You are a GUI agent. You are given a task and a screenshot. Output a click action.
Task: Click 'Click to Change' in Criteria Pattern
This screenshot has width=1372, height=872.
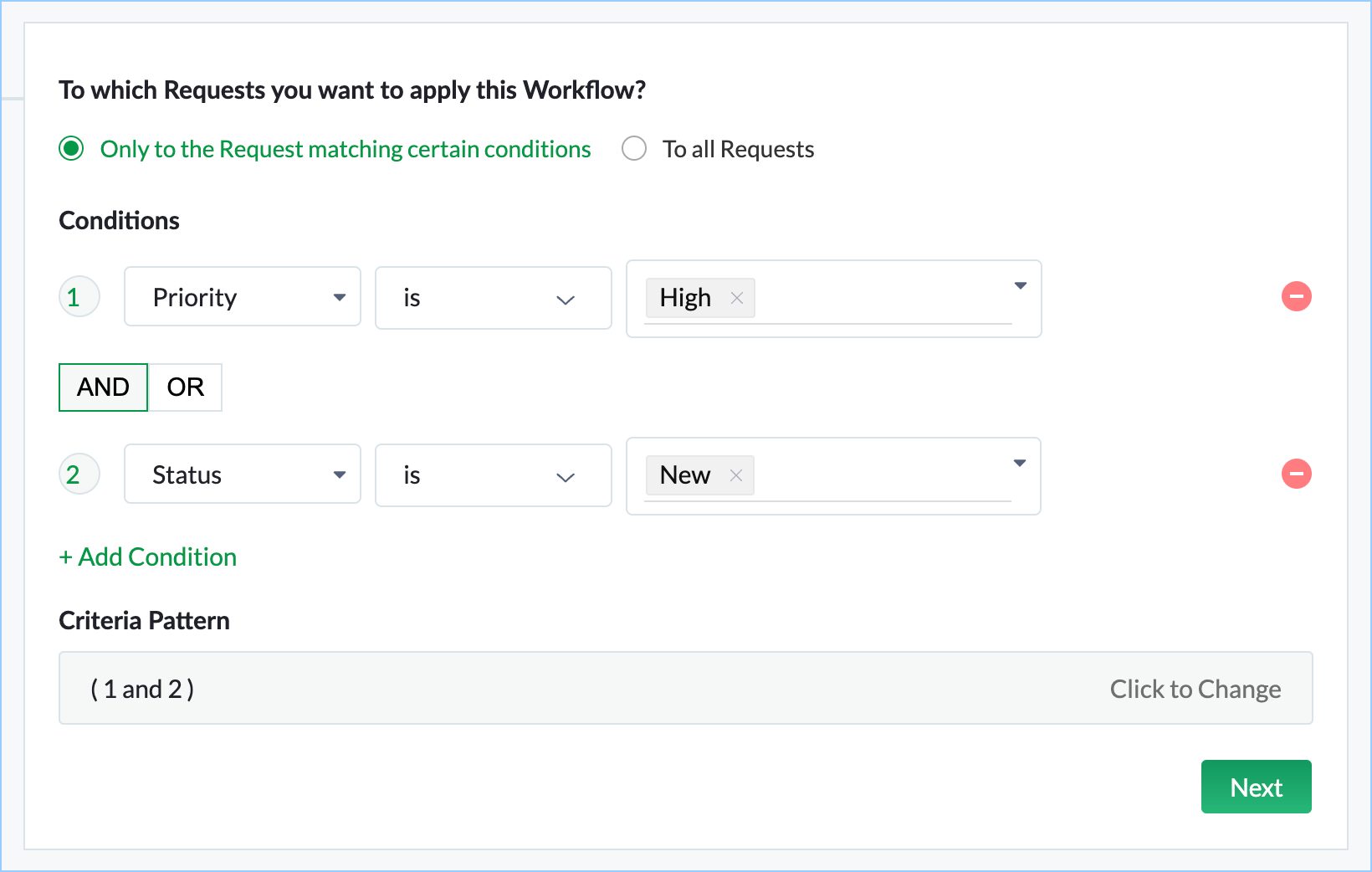pos(1195,689)
